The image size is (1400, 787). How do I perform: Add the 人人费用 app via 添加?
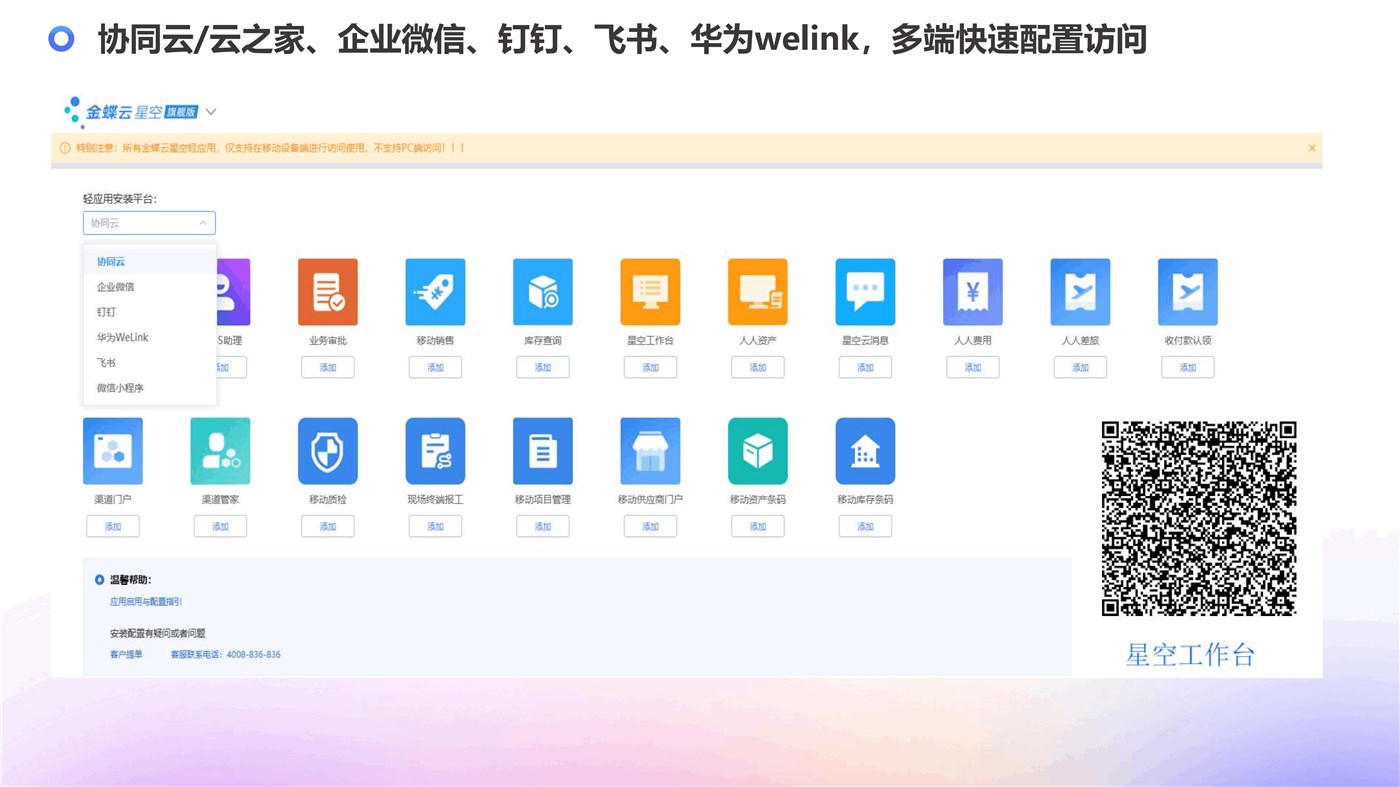(x=973, y=367)
